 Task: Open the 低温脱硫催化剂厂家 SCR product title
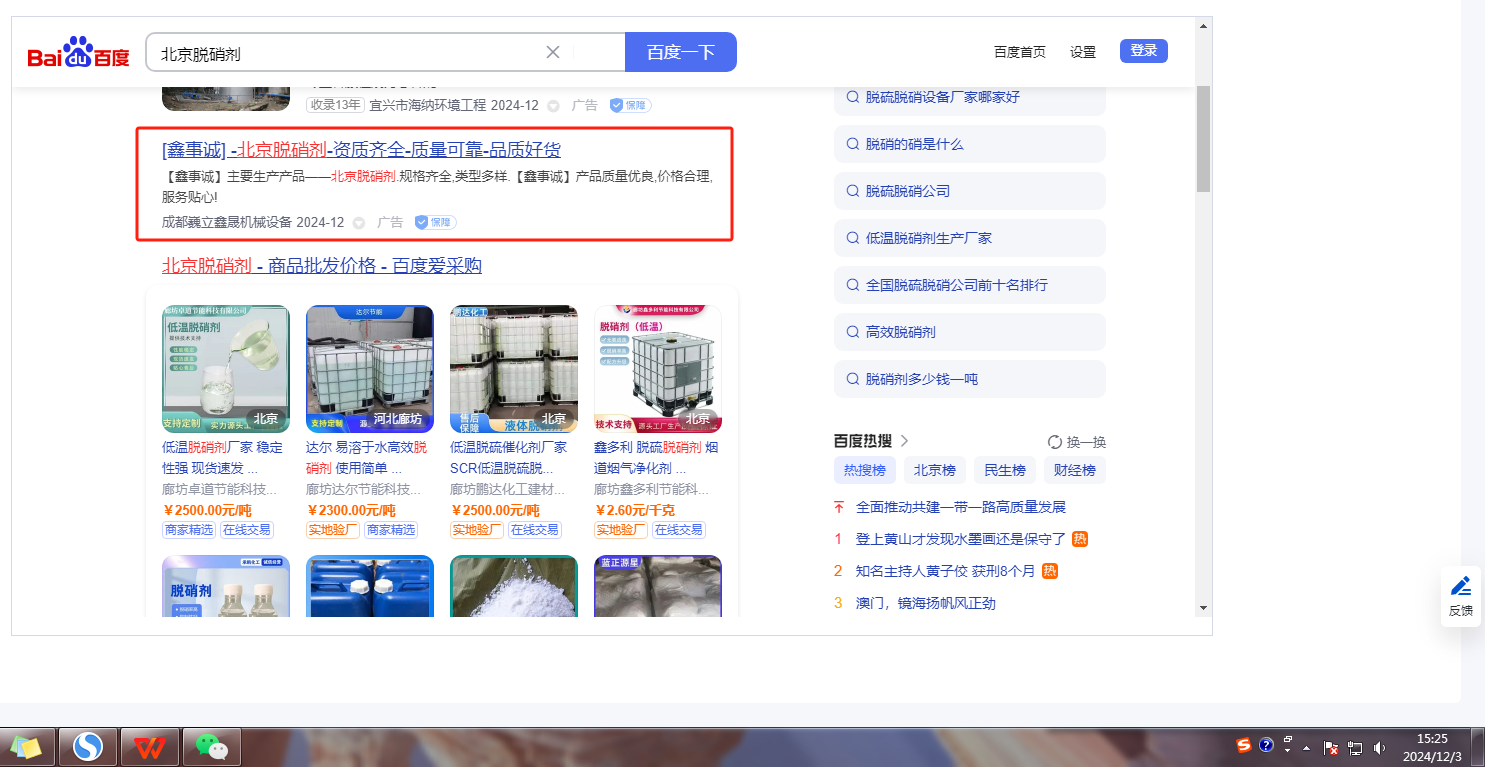point(509,457)
